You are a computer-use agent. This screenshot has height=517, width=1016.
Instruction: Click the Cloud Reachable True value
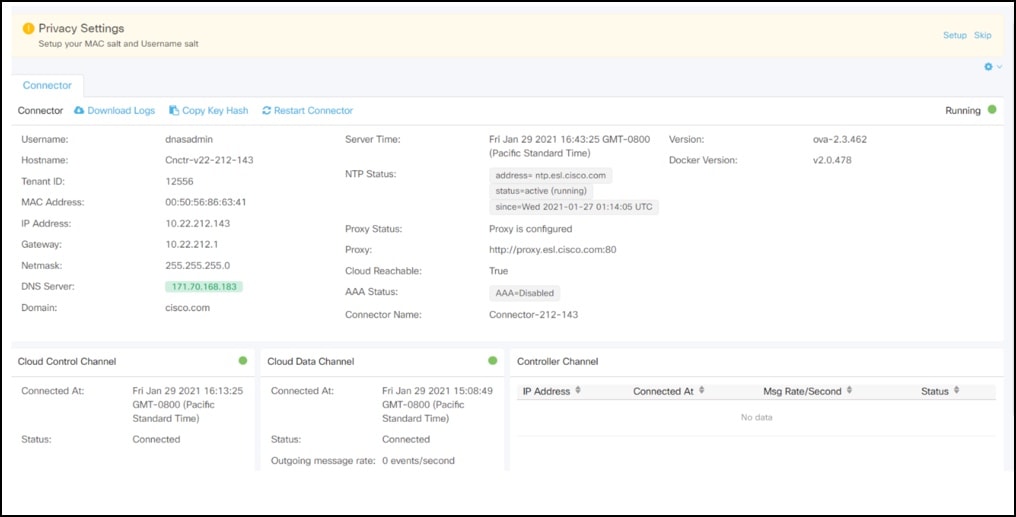498,271
